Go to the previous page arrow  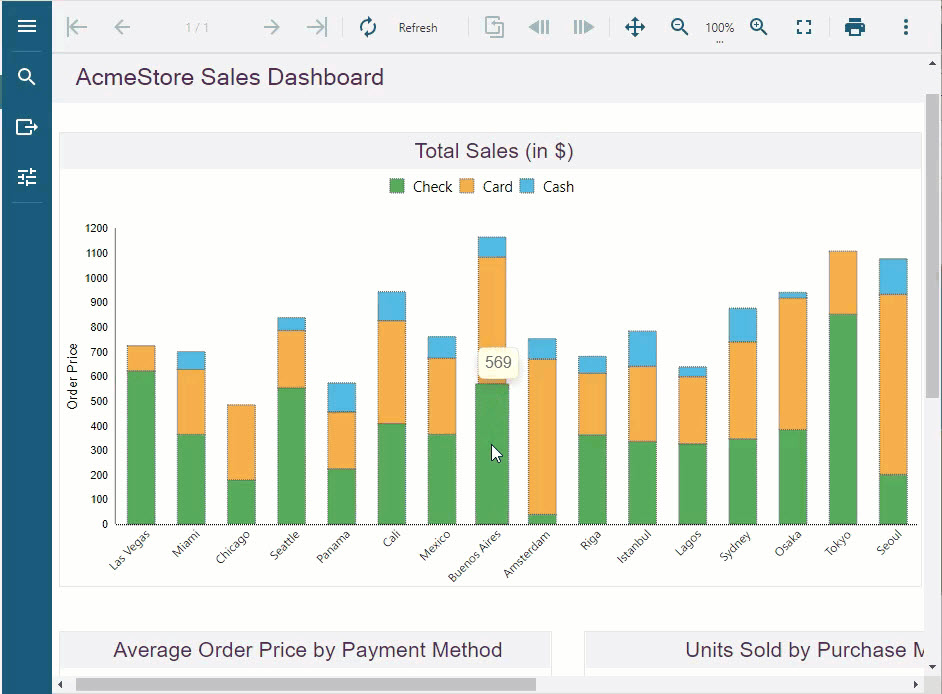(x=122, y=27)
